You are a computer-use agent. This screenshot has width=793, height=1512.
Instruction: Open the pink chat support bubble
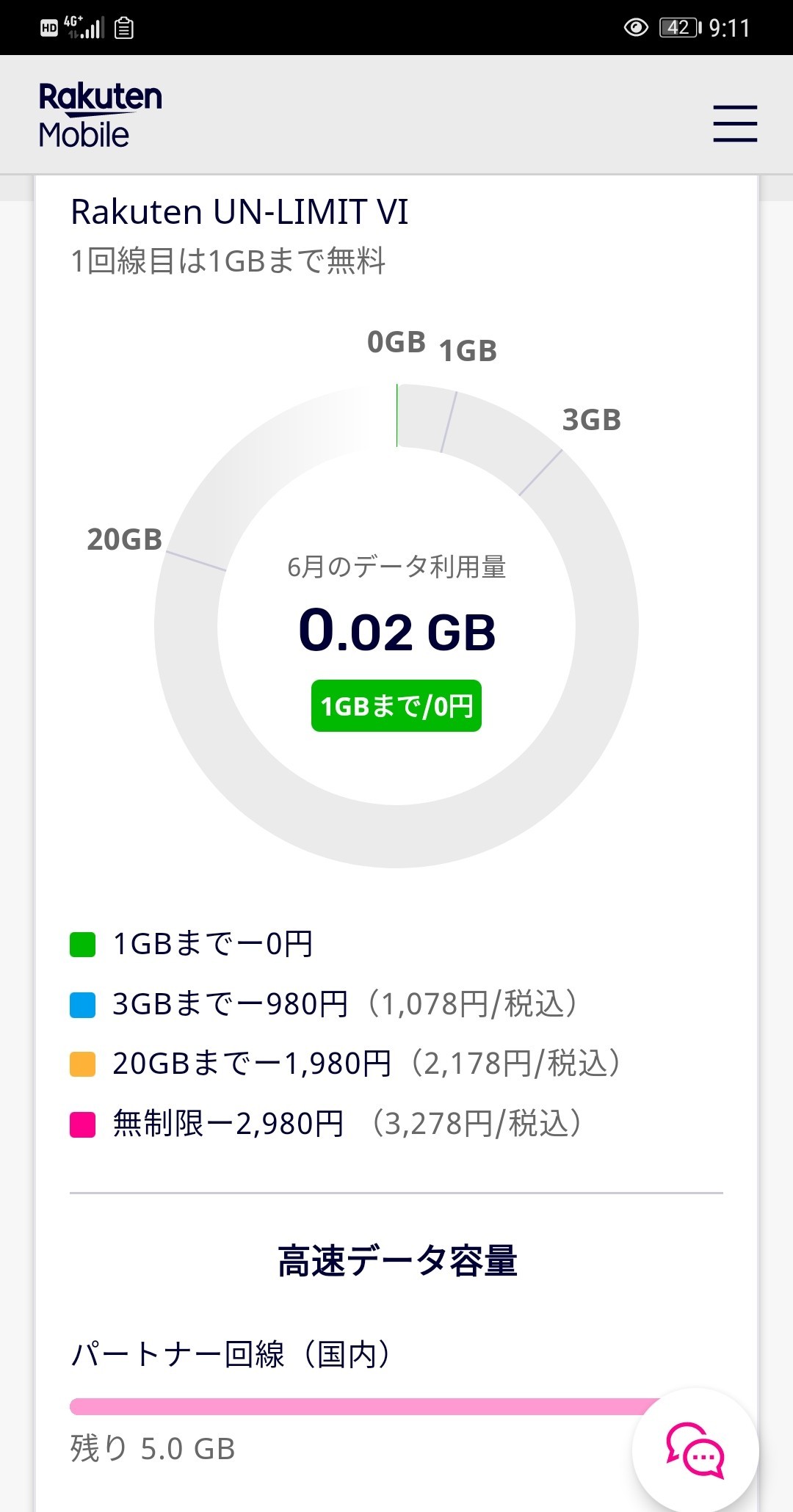[695, 1450]
